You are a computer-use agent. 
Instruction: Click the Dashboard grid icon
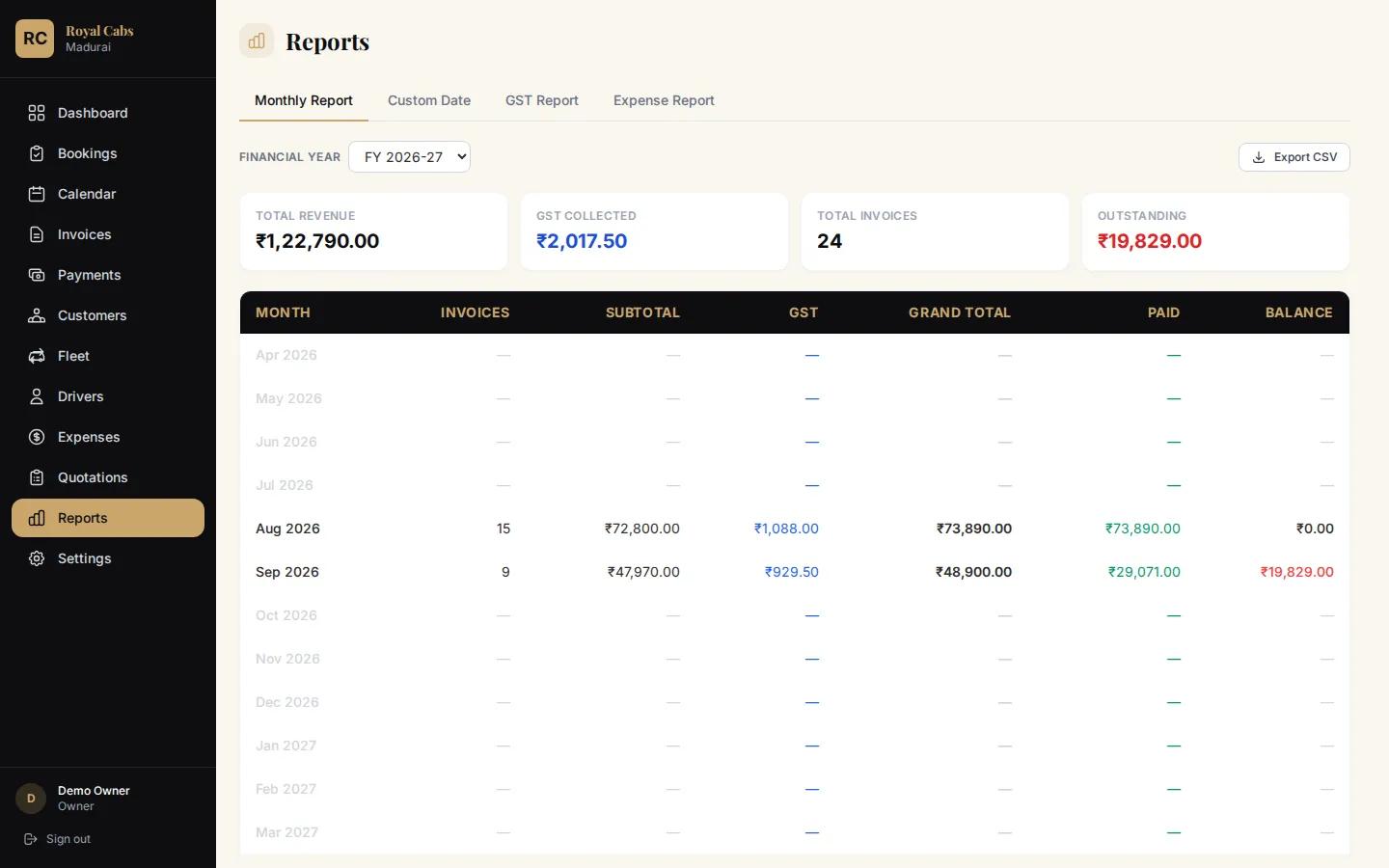pyautogui.click(x=37, y=113)
